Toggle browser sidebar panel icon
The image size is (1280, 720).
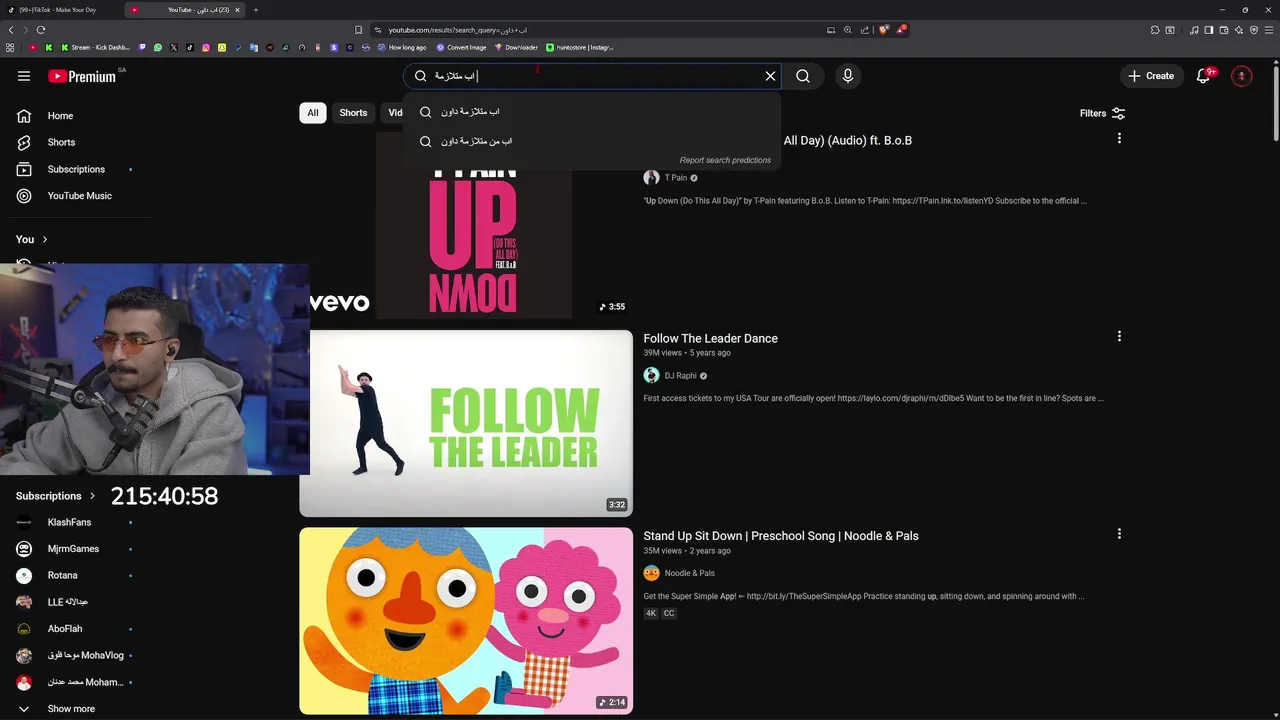coord(1209,30)
